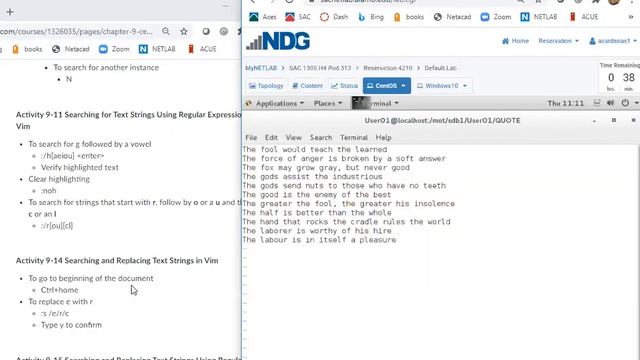This screenshot has width=640, height=360.
Task: Open the Places menu in CentOS
Action: pyautogui.click(x=328, y=103)
